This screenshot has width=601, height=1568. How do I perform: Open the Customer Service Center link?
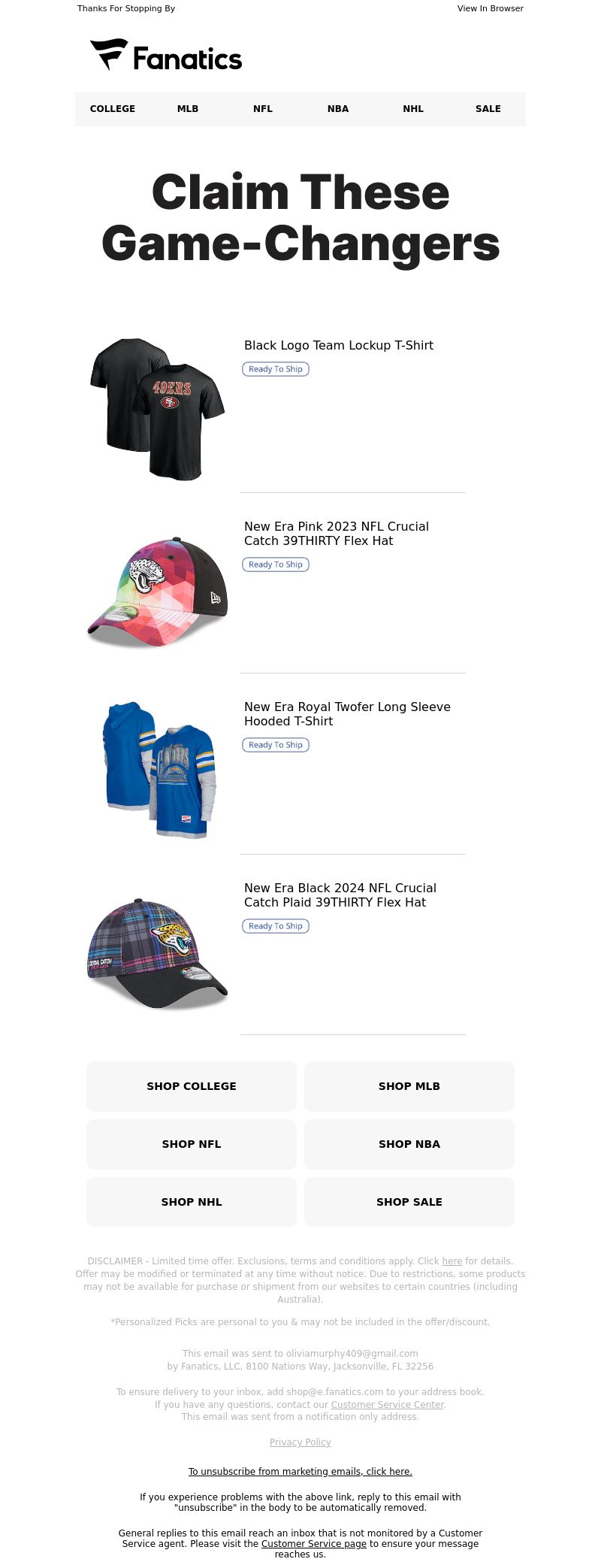(x=388, y=1405)
